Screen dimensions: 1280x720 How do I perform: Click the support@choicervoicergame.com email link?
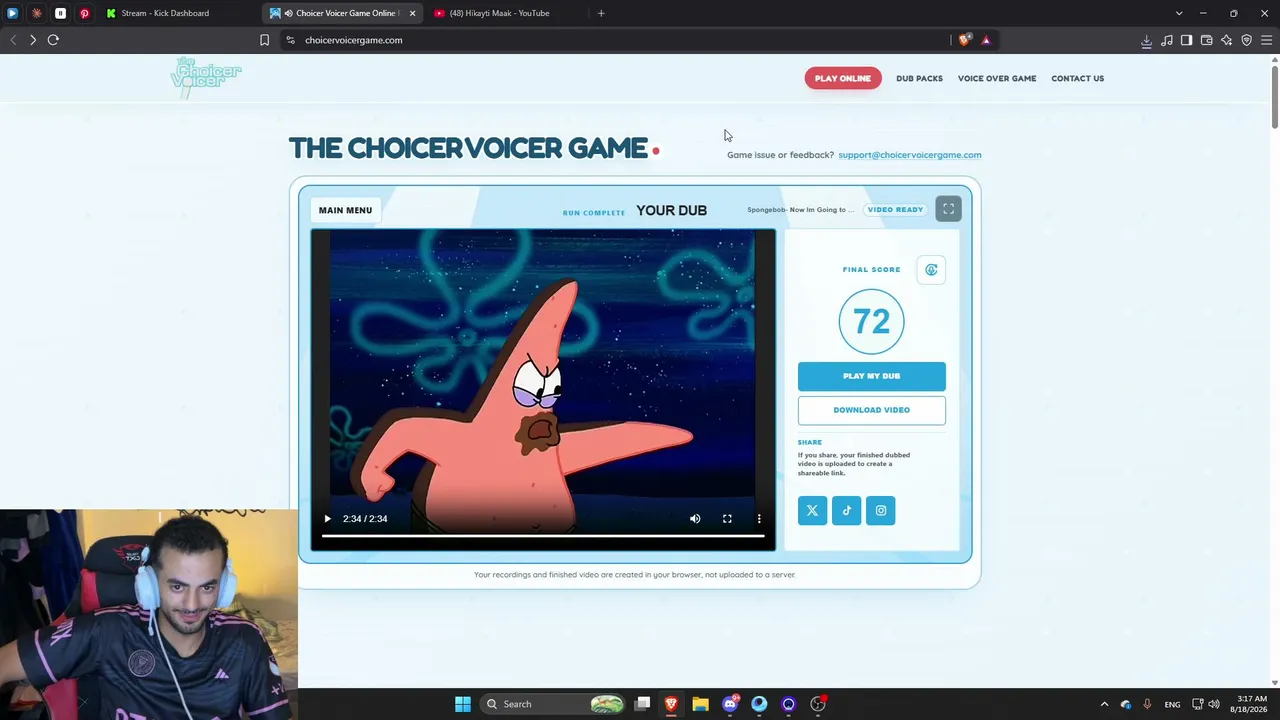(x=910, y=155)
